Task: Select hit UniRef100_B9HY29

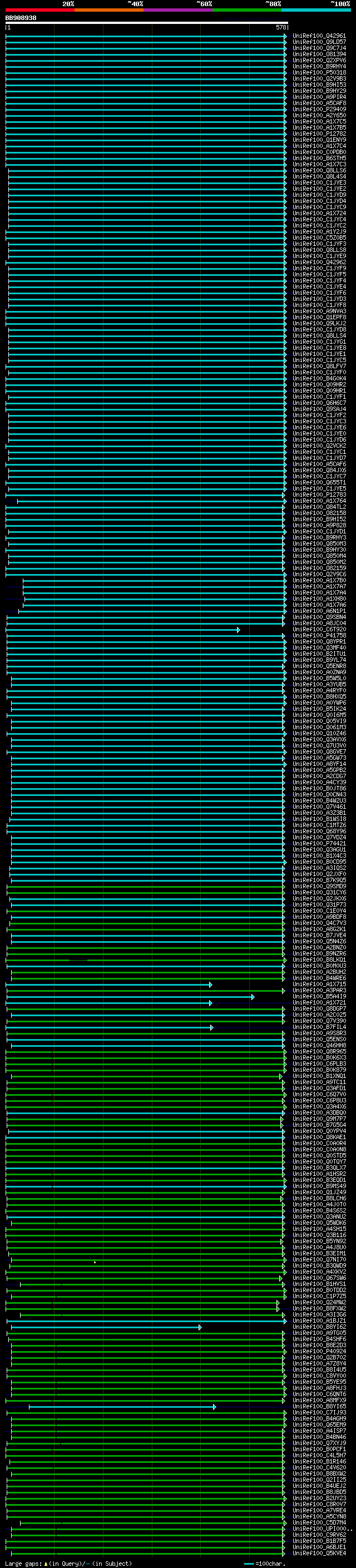Action: pyautogui.click(x=319, y=91)
